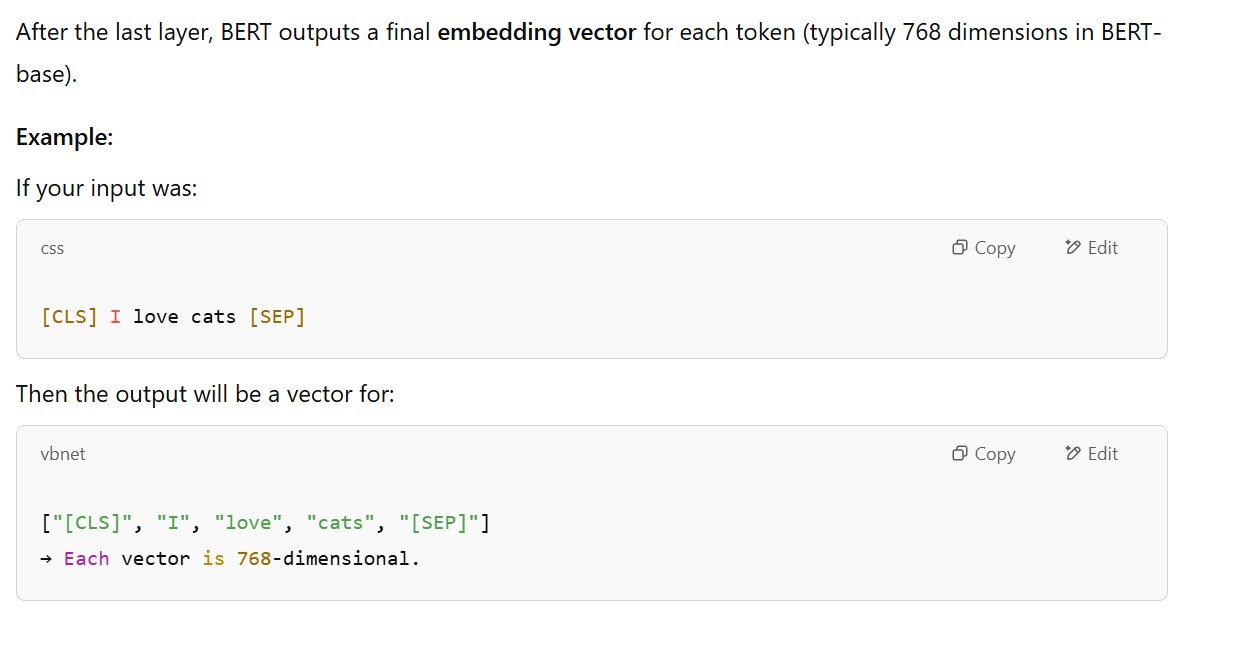Click the copy icon in the css code block
The height and width of the screenshot is (645, 1238).
960,248
